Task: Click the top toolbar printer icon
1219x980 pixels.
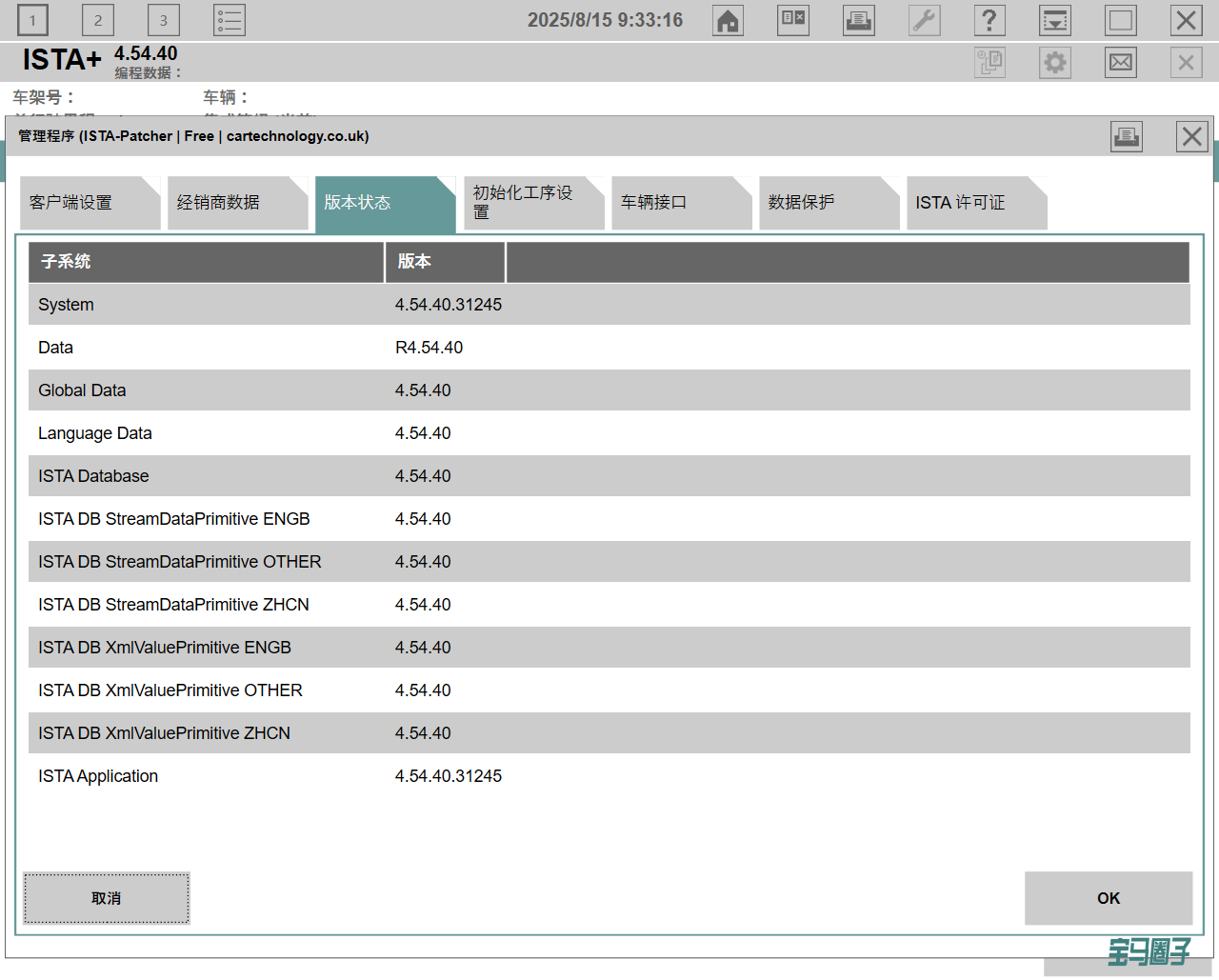Action: tap(858, 21)
